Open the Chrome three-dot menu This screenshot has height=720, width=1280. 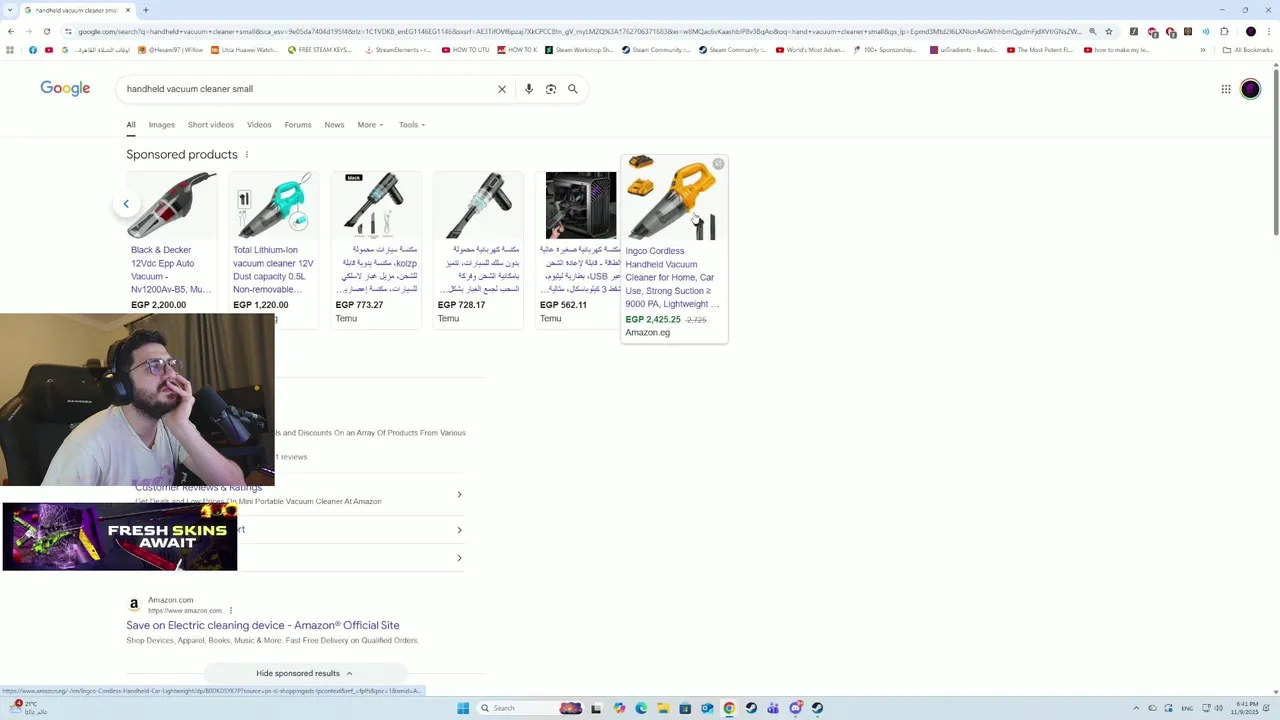(x=1268, y=31)
